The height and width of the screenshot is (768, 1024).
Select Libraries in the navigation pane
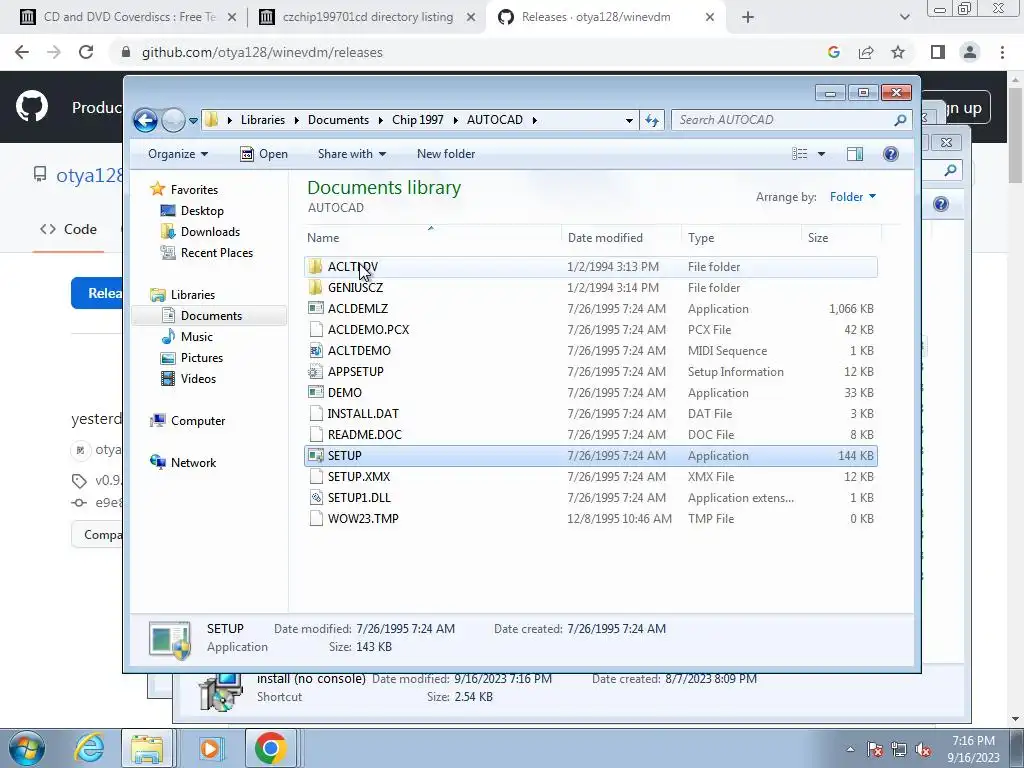coord(193,295)
